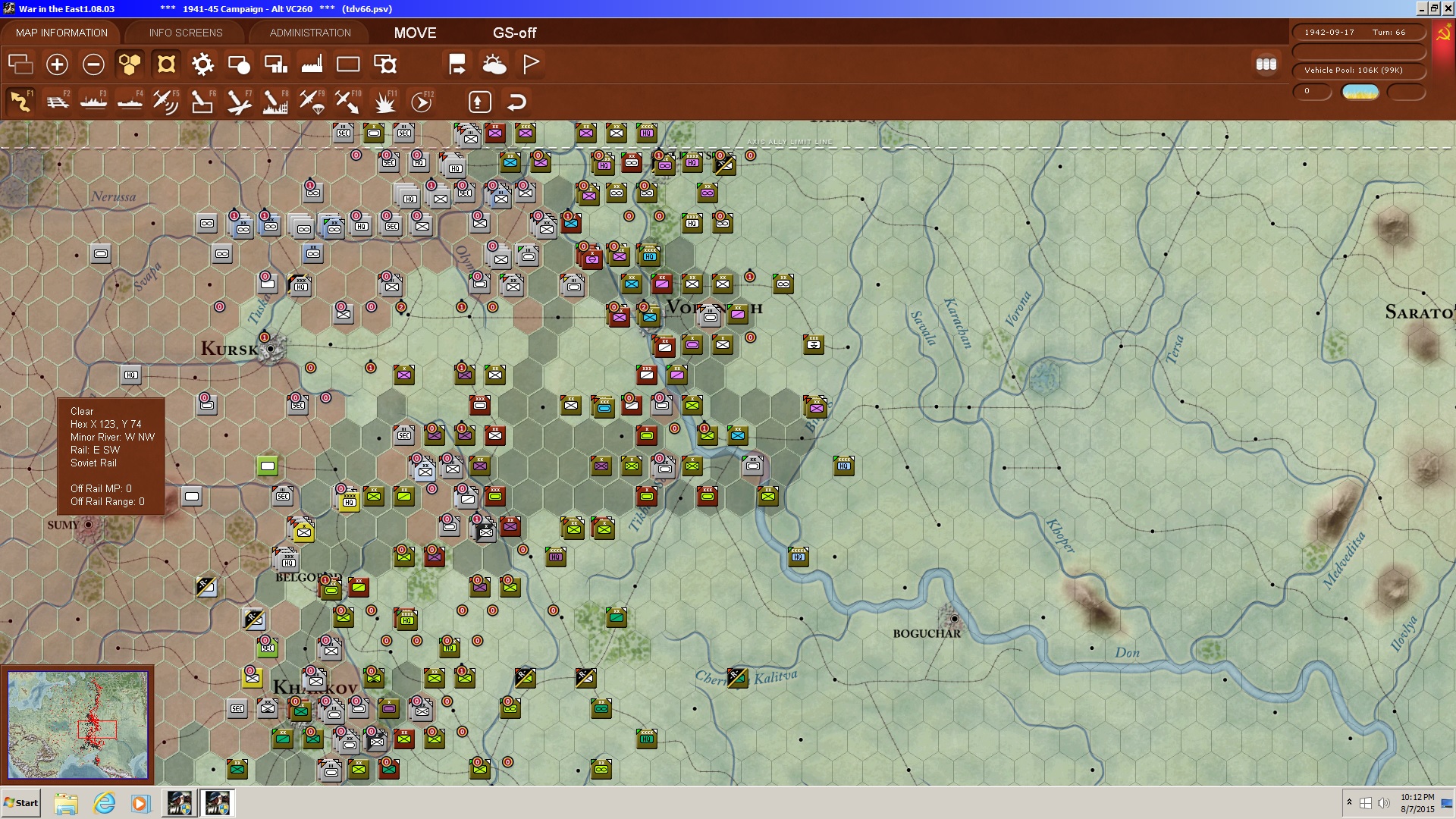
Task: Toggle the enemy hex control overlay
Action: point(166,64)
